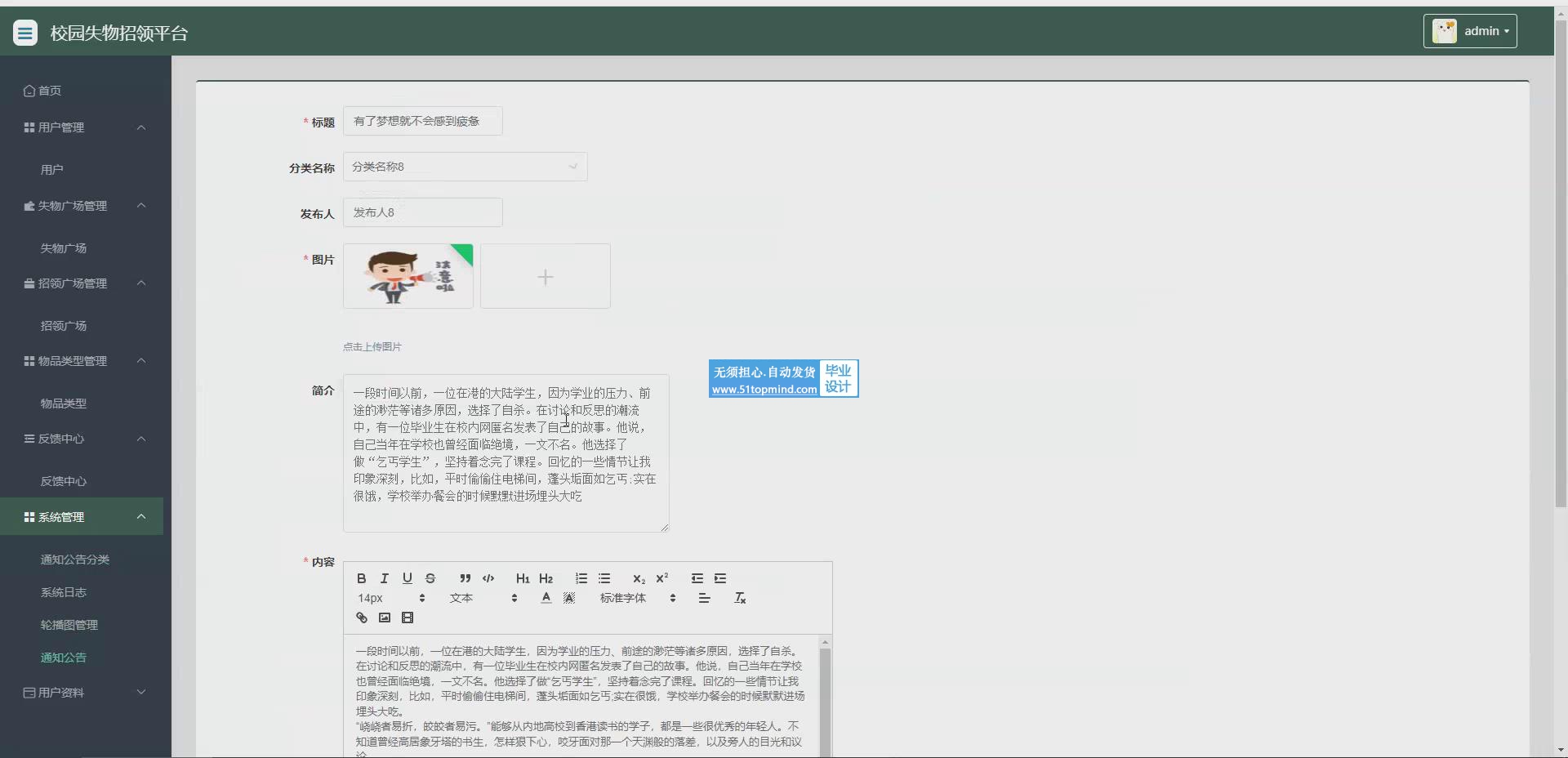Open the 招领广场 submenu item
This screenshot has height=758, width=1568.
(64, 326)
